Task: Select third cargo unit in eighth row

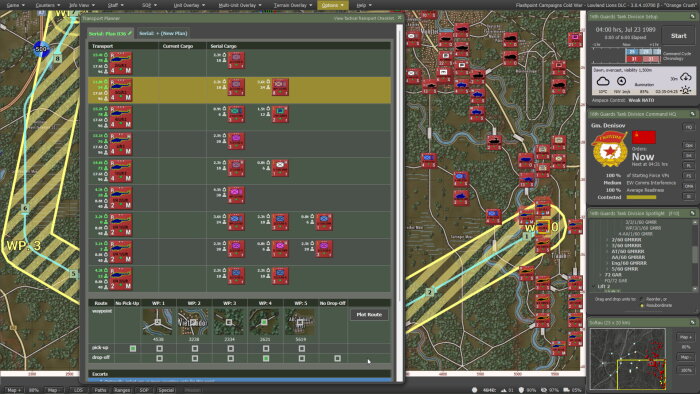Action: pos(324,249)
